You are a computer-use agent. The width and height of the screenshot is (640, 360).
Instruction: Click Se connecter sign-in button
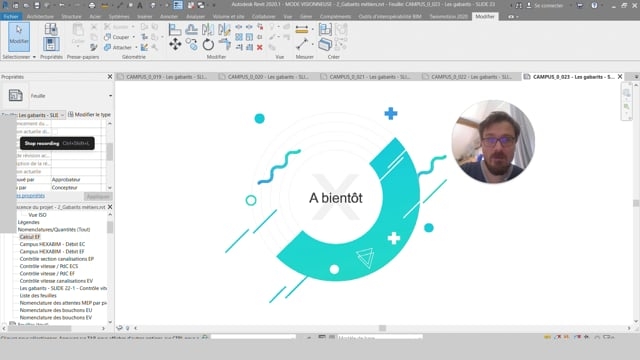pos(544,6)
